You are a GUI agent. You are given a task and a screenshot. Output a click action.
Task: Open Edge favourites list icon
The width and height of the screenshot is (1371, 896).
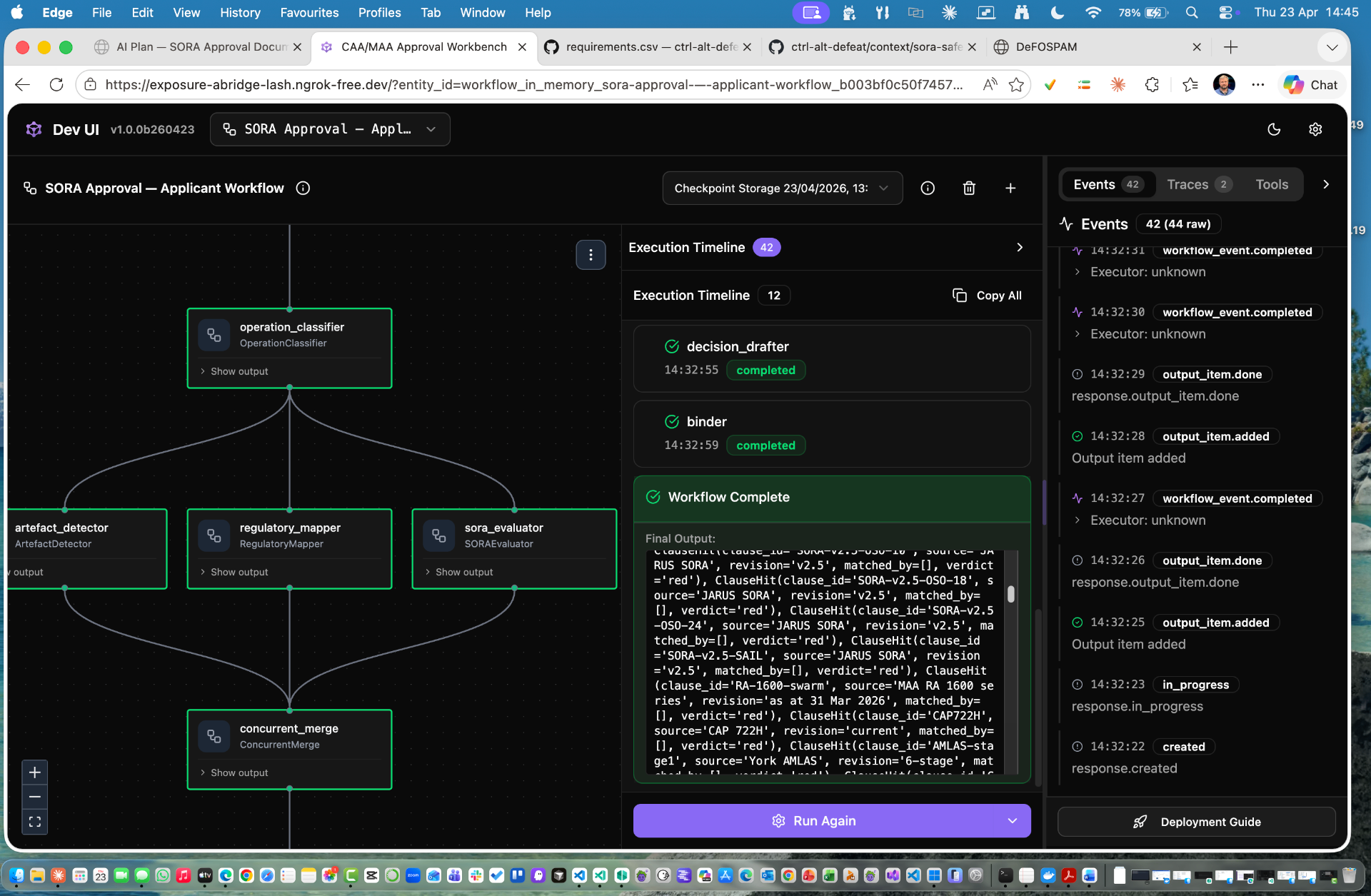click(1190, 84)
